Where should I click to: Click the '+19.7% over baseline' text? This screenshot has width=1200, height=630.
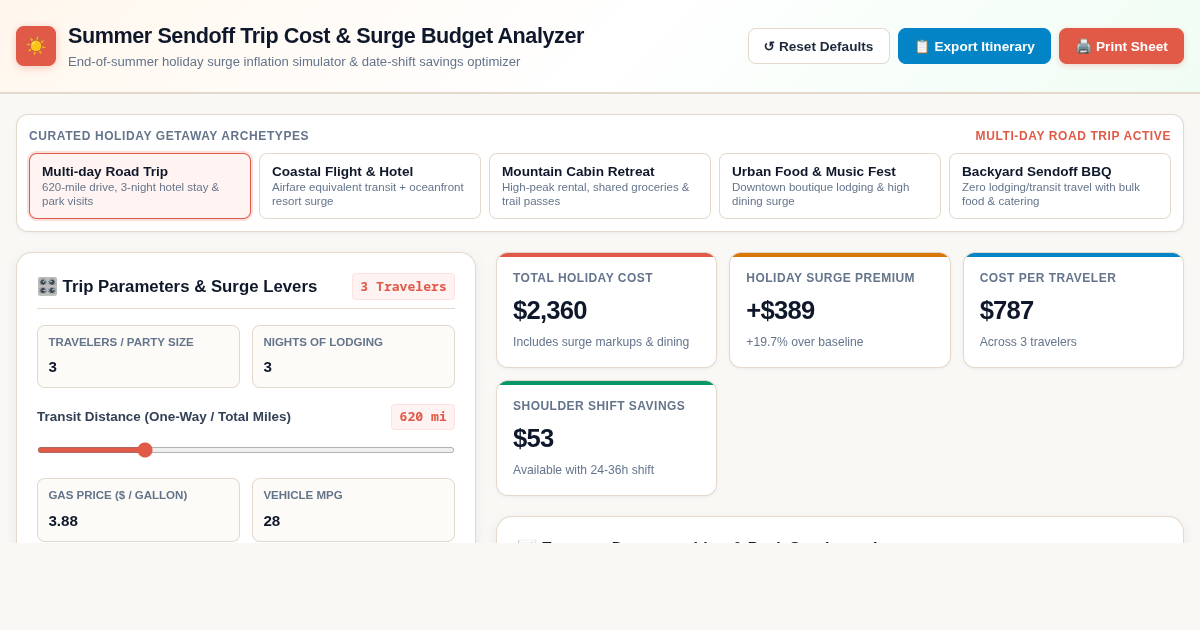pyautogui.click(x=804, y=342)
